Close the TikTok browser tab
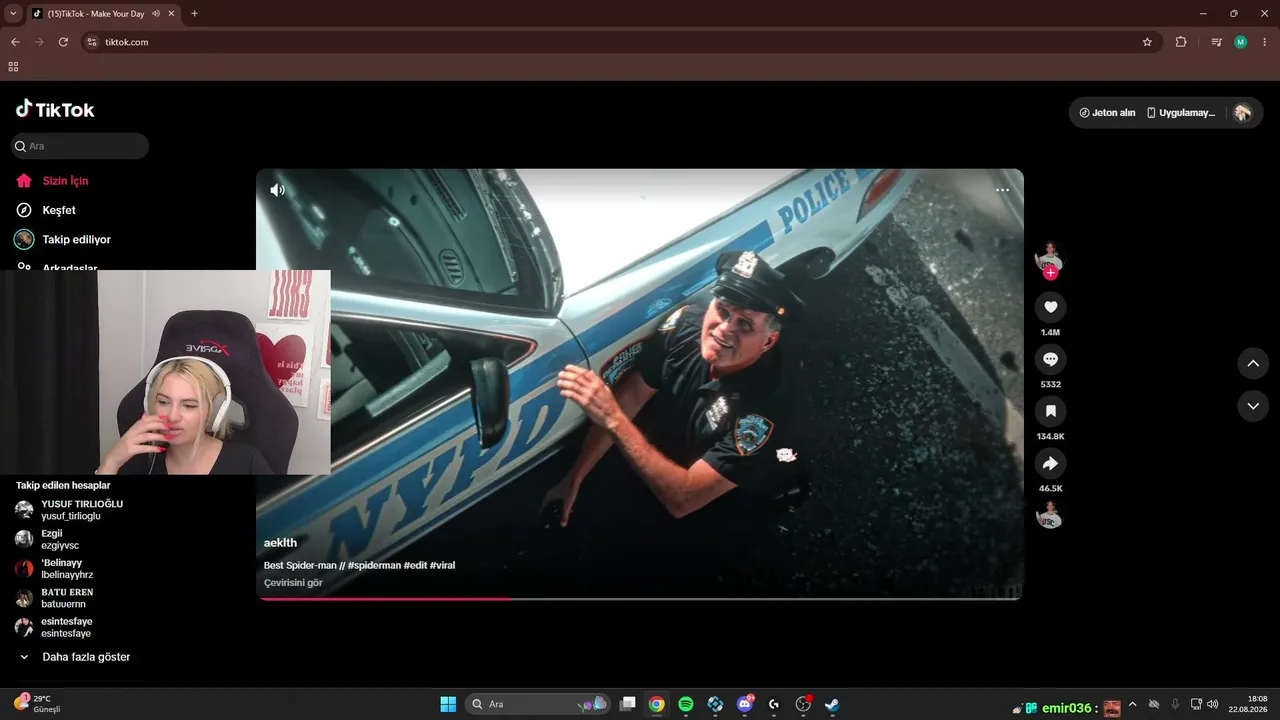The height and width of the screenshot is (720, 1280). [x=171, y=14]
